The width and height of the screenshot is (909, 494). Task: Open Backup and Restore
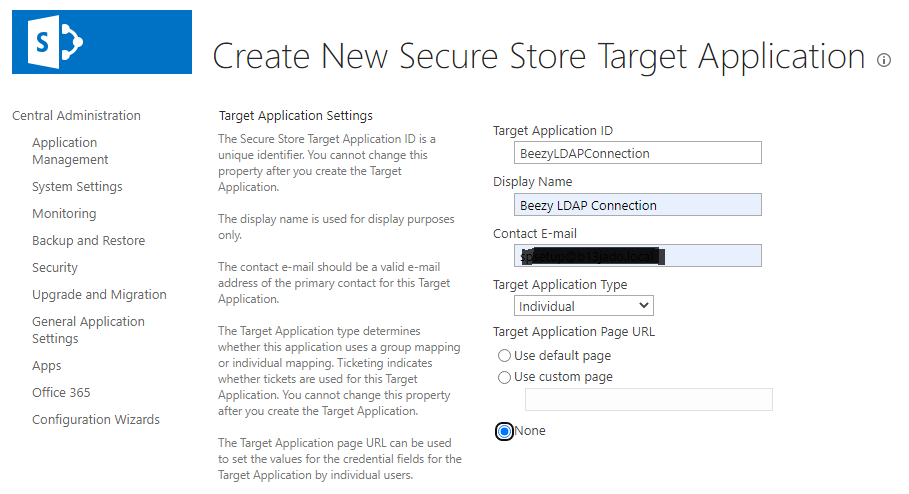tap(89, 241)
